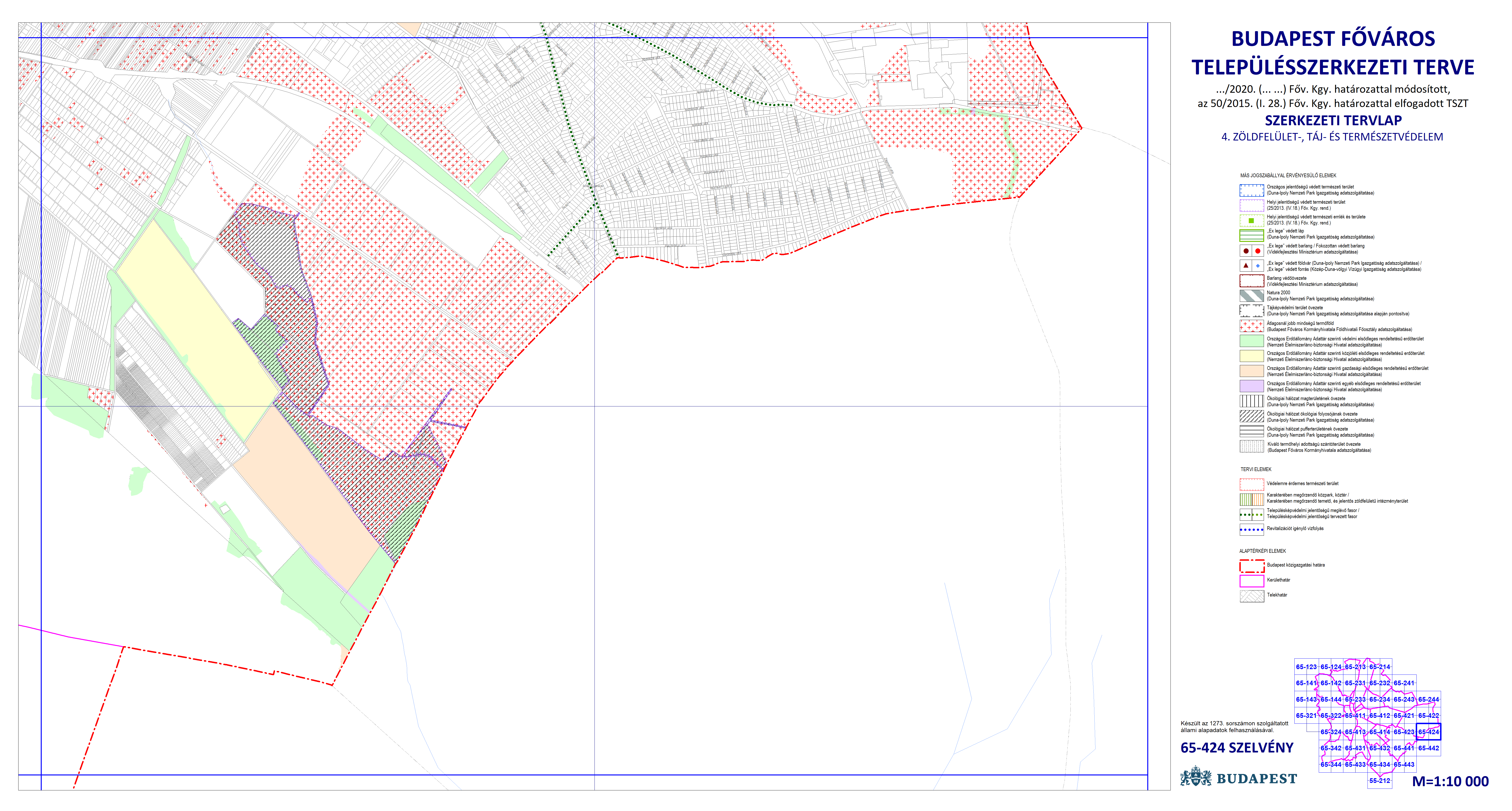Click the 'BUDAPEST' logo wordmark
The width and height of the screenshot is (1512, 811).
[x=1257, y=779]
